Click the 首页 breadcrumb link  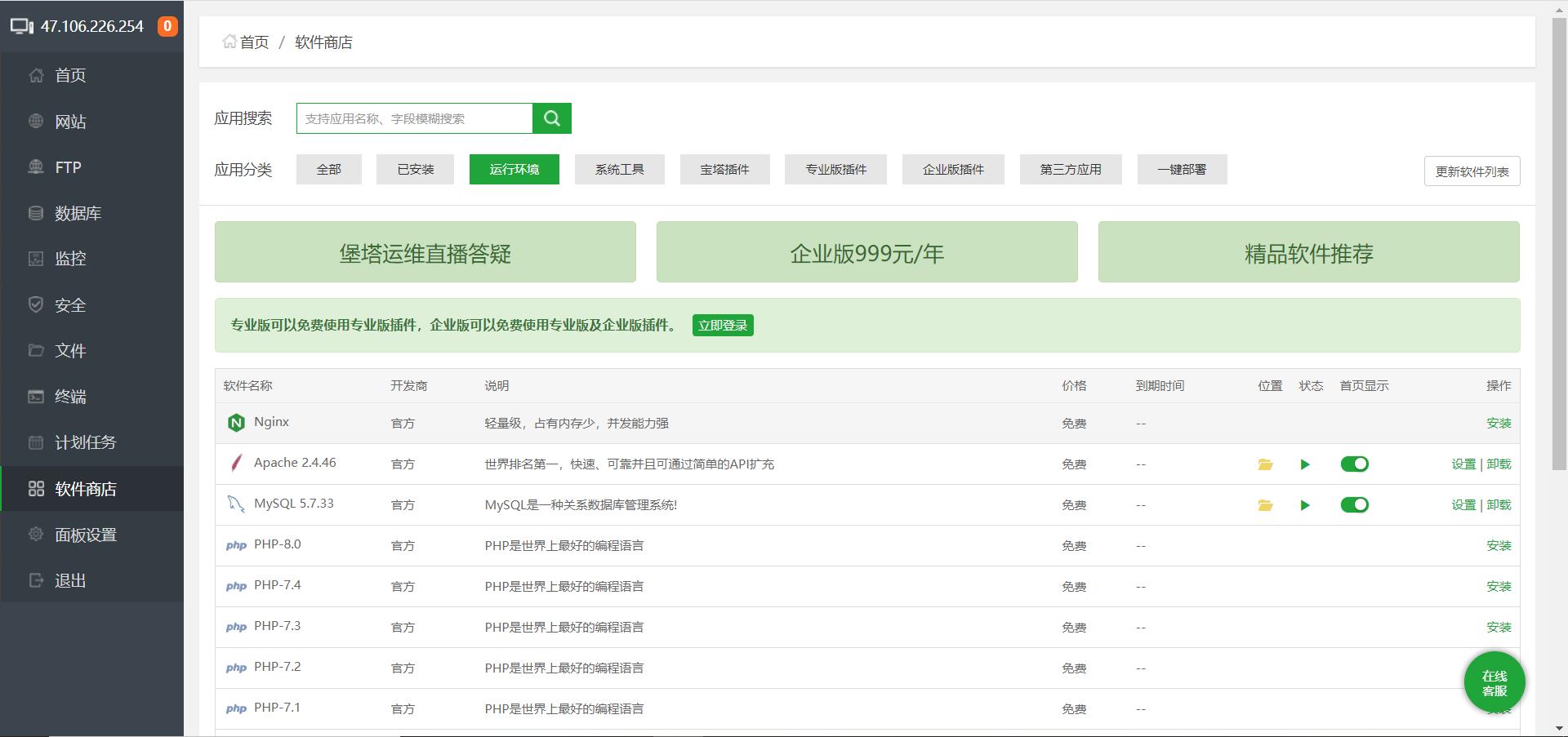coord(254,42)
